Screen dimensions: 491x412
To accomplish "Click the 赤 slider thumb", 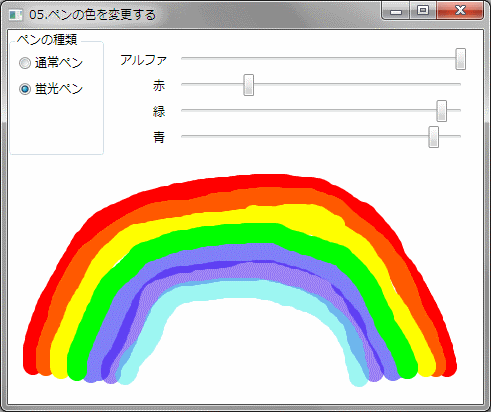I will (248, 85).
